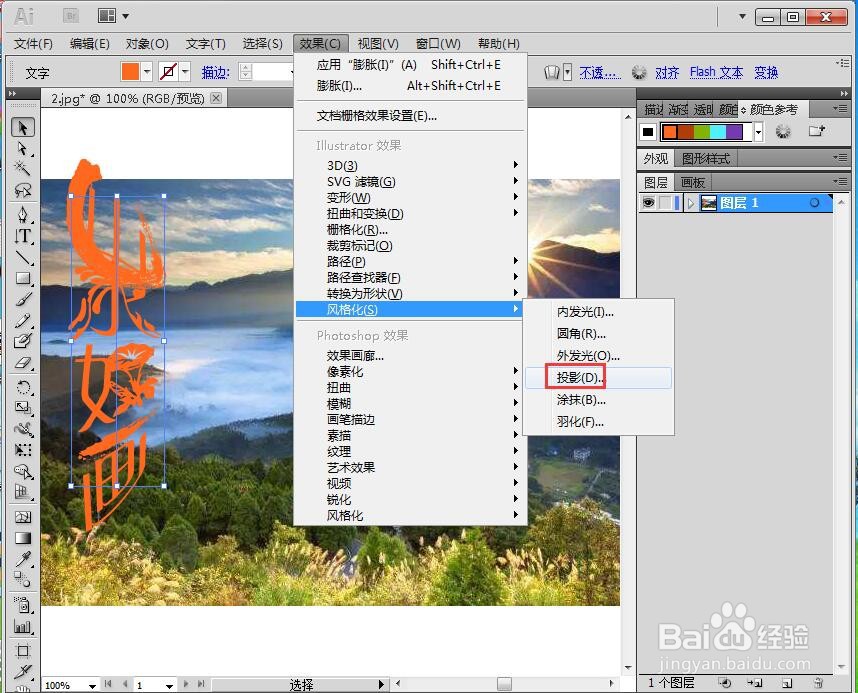Open zoom level dropdown at 100%
Image resolution: width=858 pixels, height=693 pixels.
tap(92, 685)
